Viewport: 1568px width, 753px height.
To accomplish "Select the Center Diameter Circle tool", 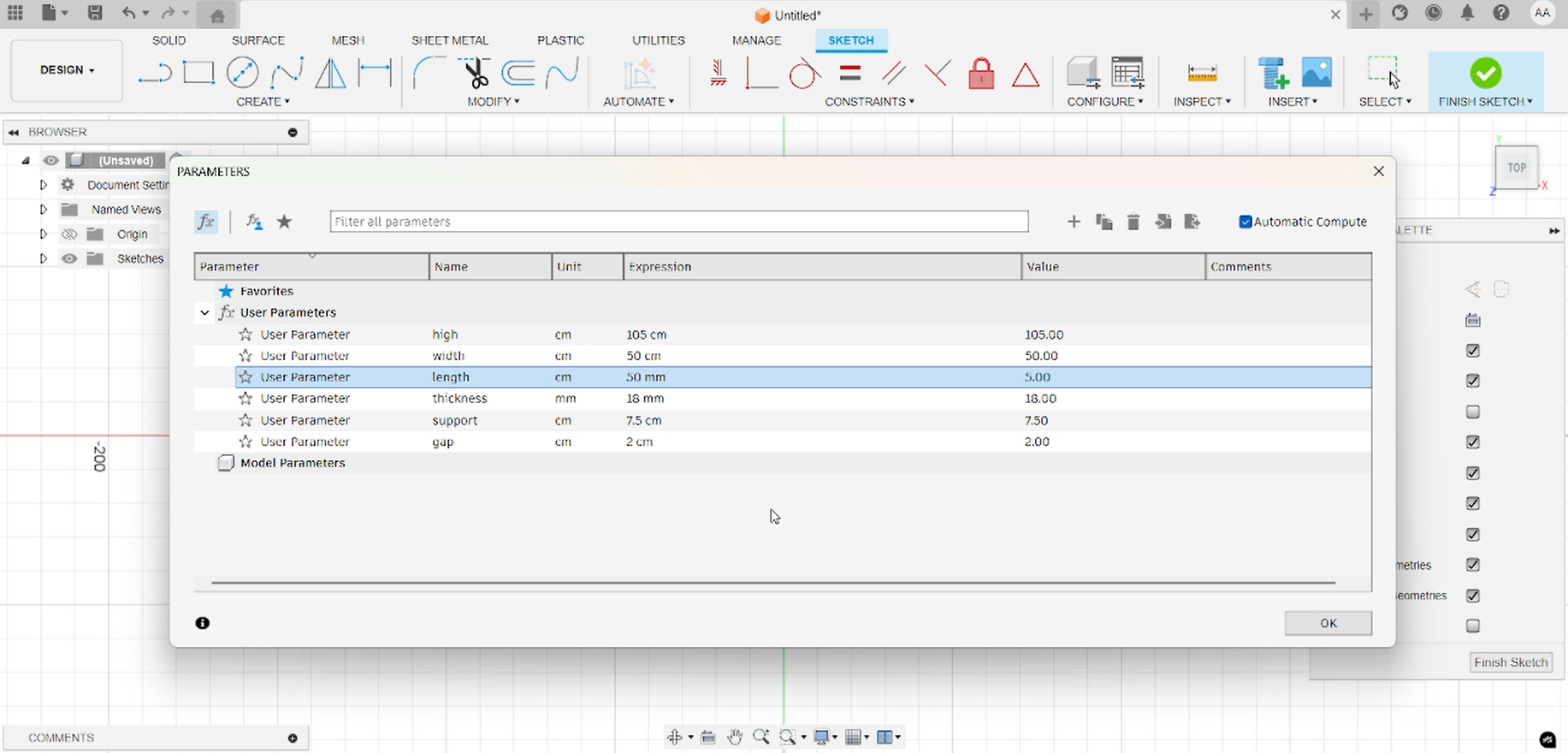I will coord(243,73).
